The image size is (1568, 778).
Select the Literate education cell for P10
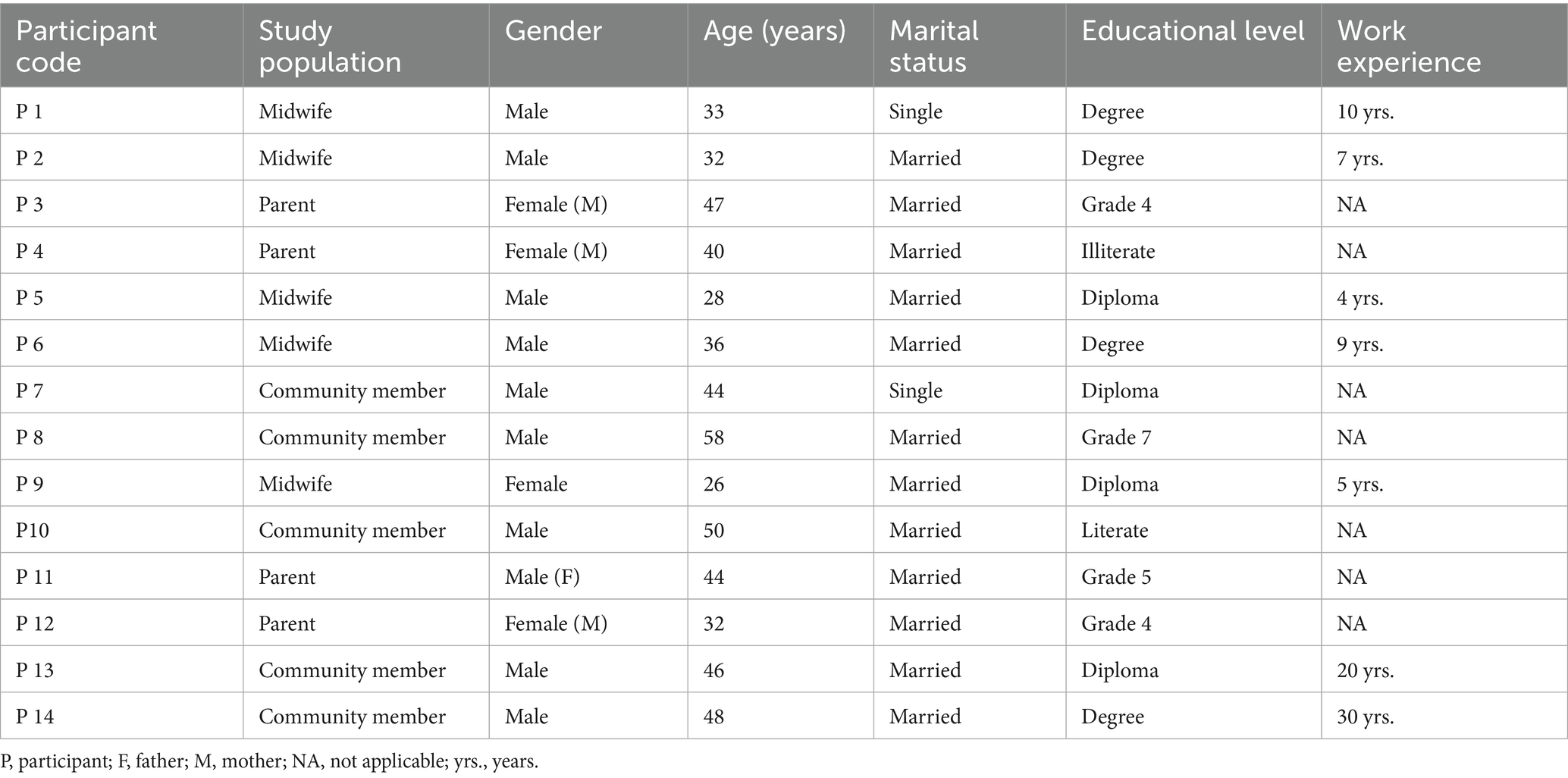tap(1193, 530)
